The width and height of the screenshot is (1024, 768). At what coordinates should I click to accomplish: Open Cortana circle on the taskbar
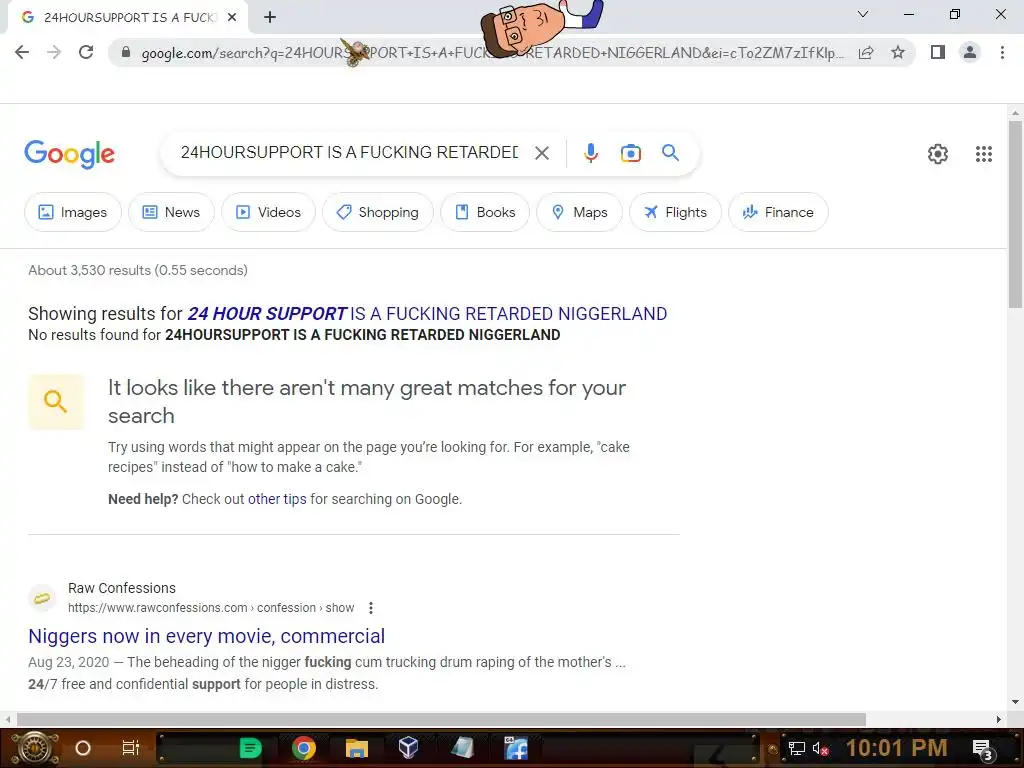[83, 748]
